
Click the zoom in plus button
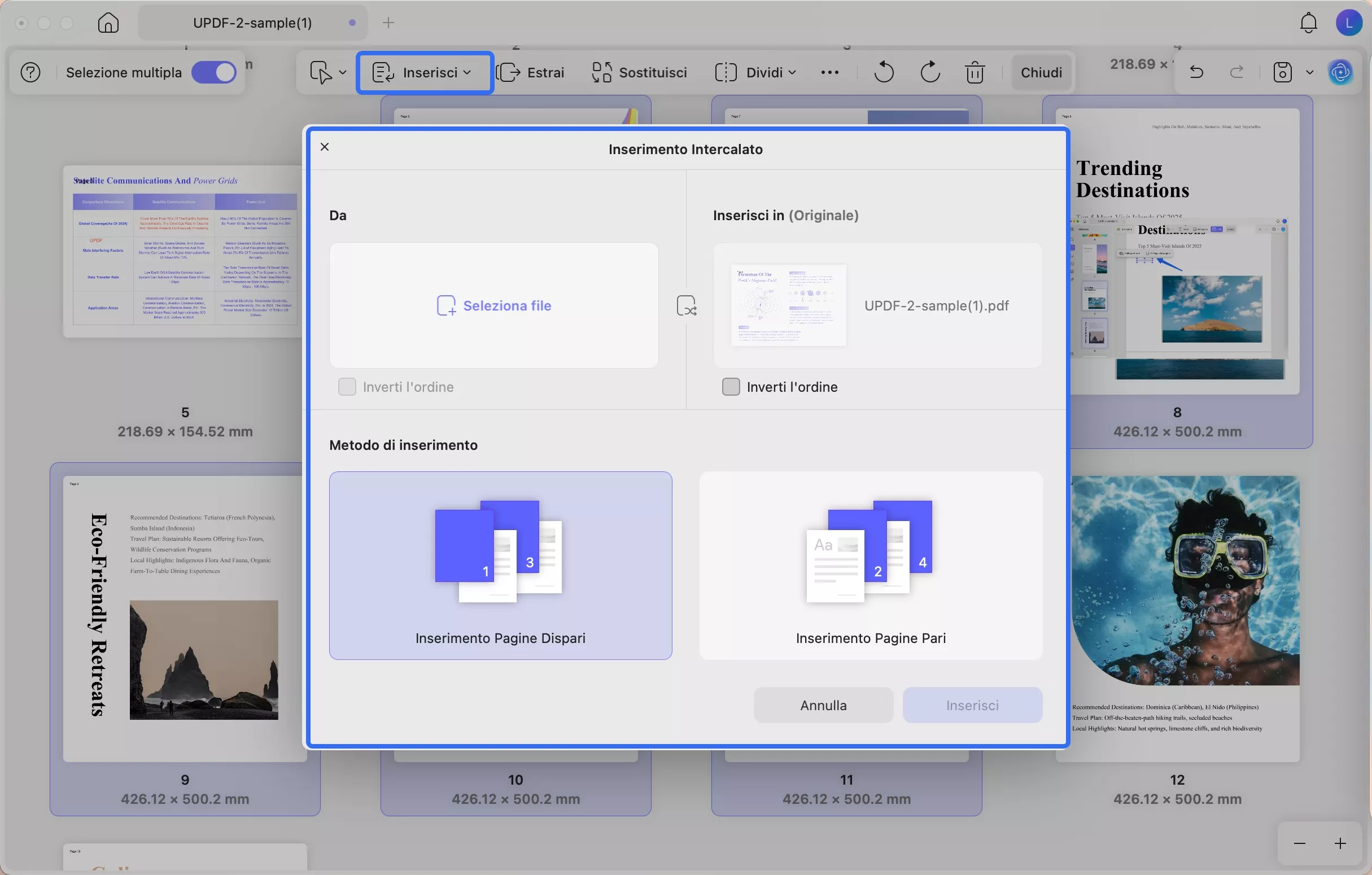[x=1340, y=843]
